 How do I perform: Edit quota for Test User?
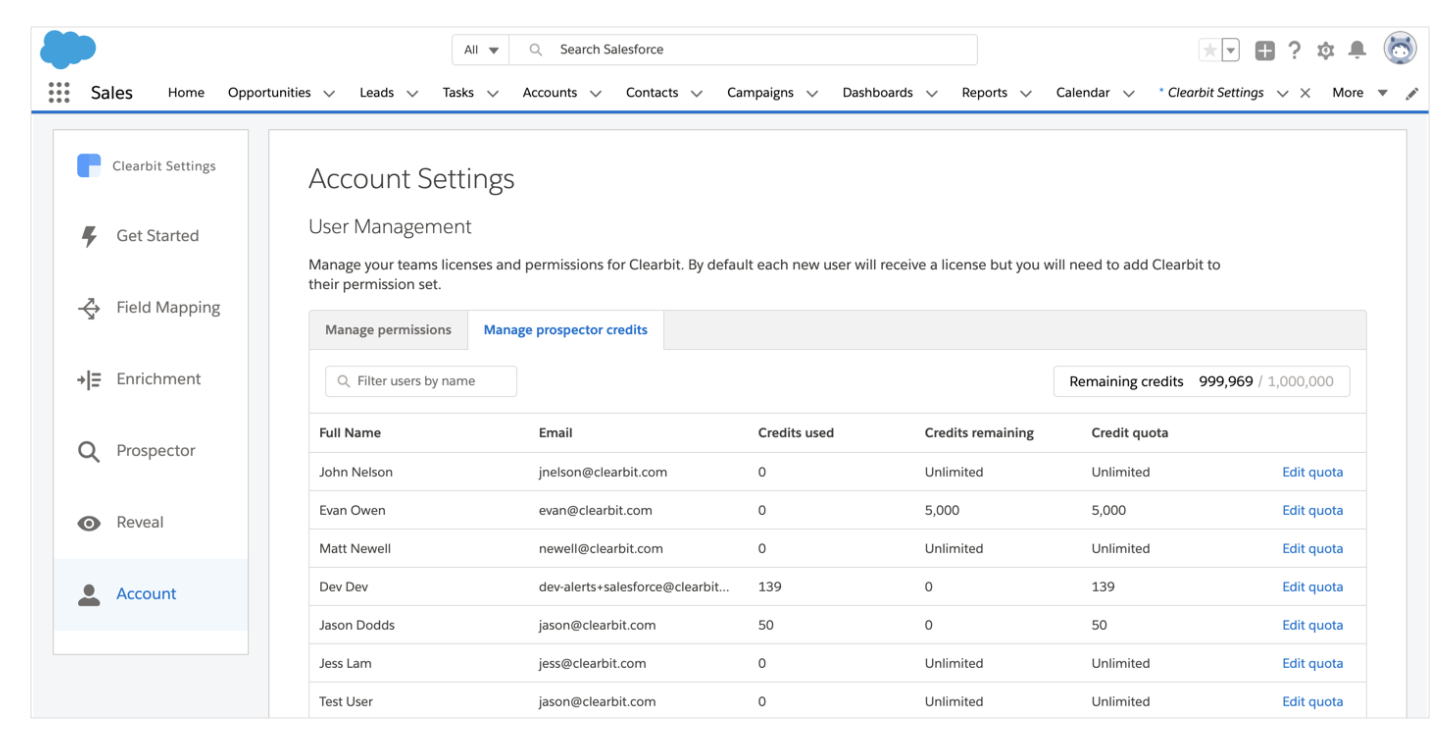[1312, 702]
